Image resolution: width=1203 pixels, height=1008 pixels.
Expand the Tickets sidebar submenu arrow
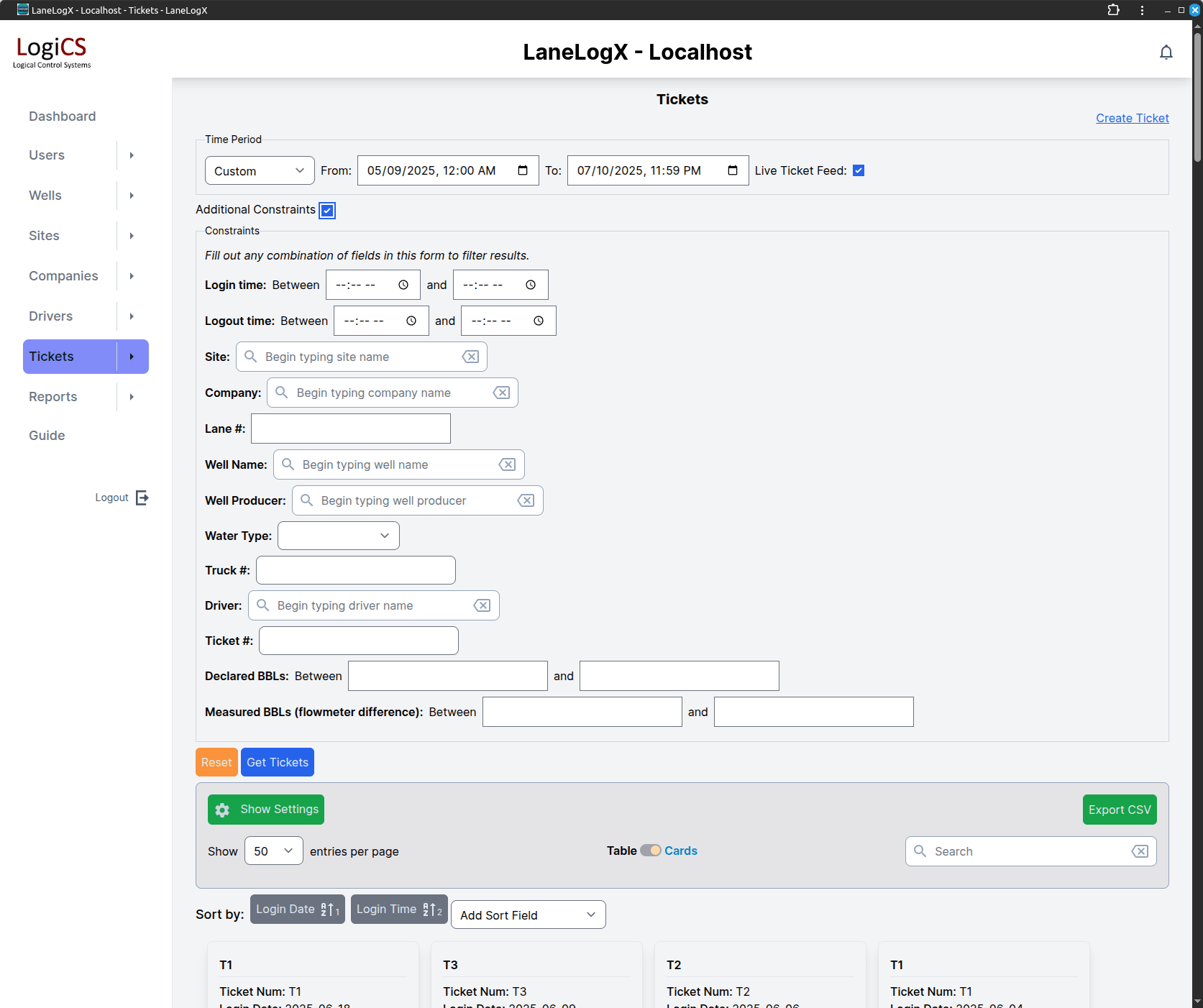[132, 357]
